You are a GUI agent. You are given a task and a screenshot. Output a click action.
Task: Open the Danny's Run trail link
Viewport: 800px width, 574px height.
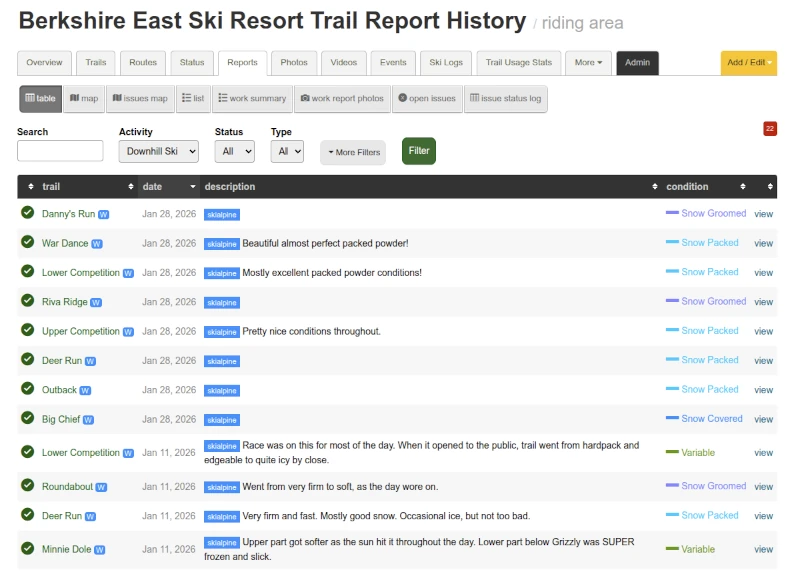coord(68,214)
